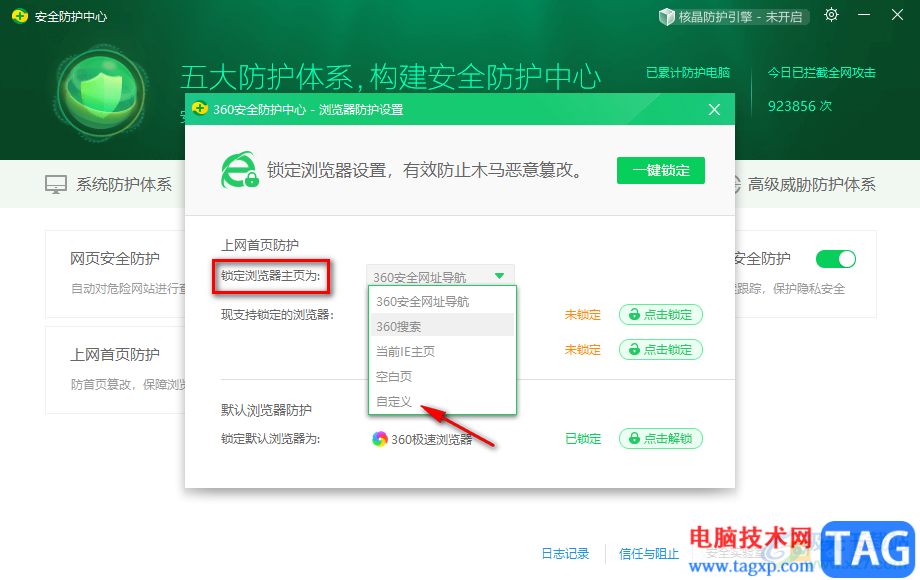Image resolution: width=920 pixels, height=580 pixels.
Task: Click 360极速浏览器 browser name
Action: [x=432, y=439]
